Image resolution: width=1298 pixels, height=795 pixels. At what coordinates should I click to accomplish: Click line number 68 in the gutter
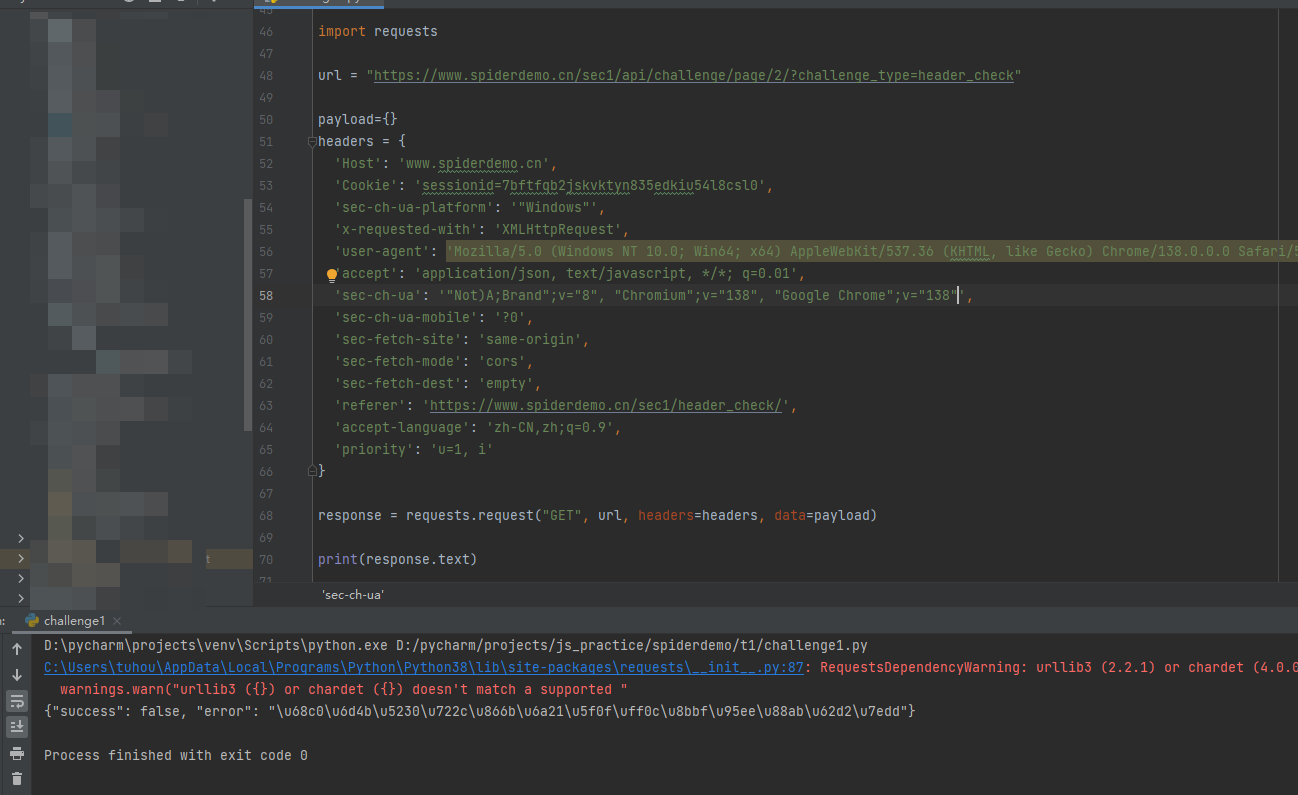tap(265, 516)
